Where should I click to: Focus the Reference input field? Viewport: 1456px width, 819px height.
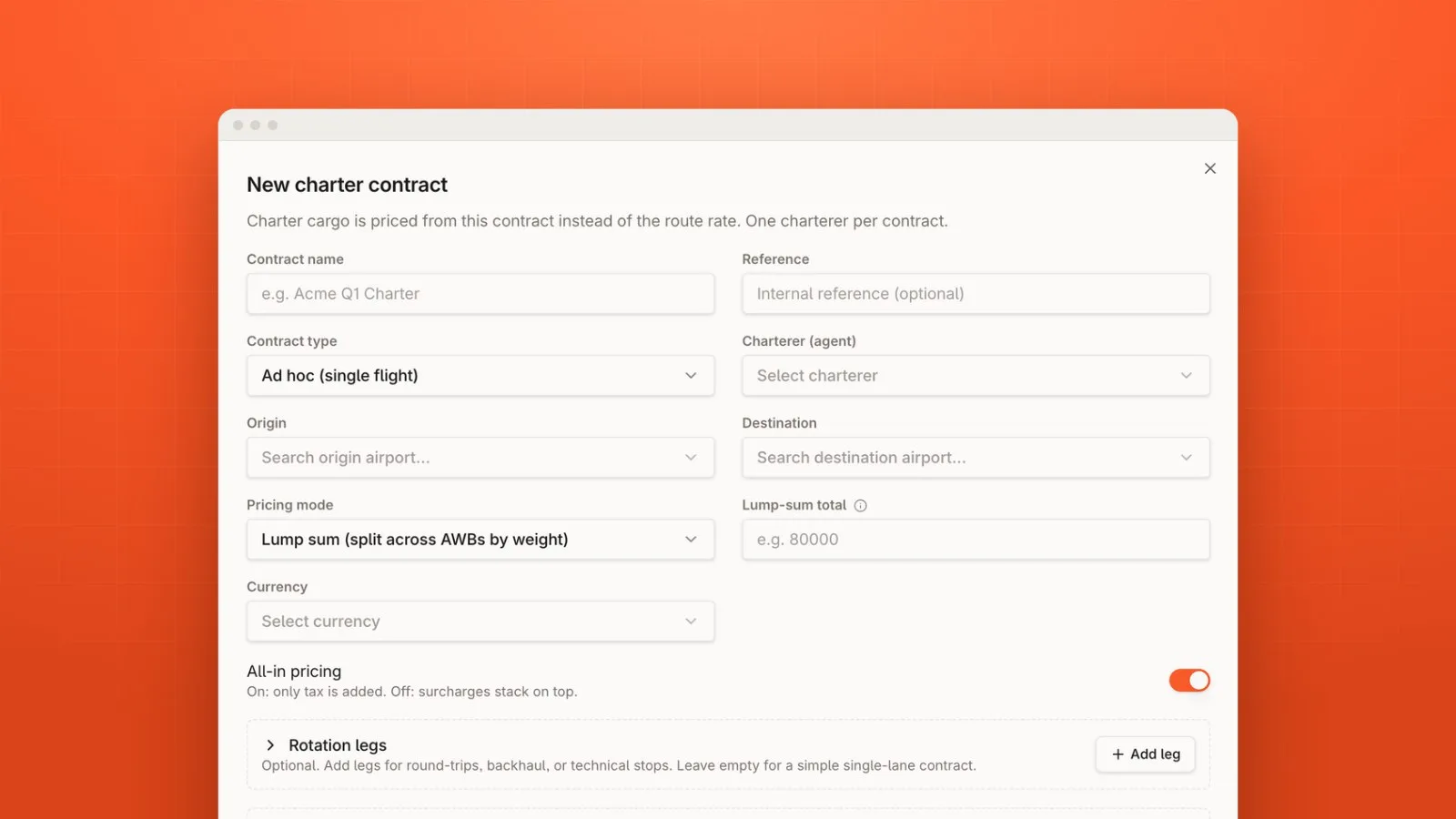coord(976,294)
